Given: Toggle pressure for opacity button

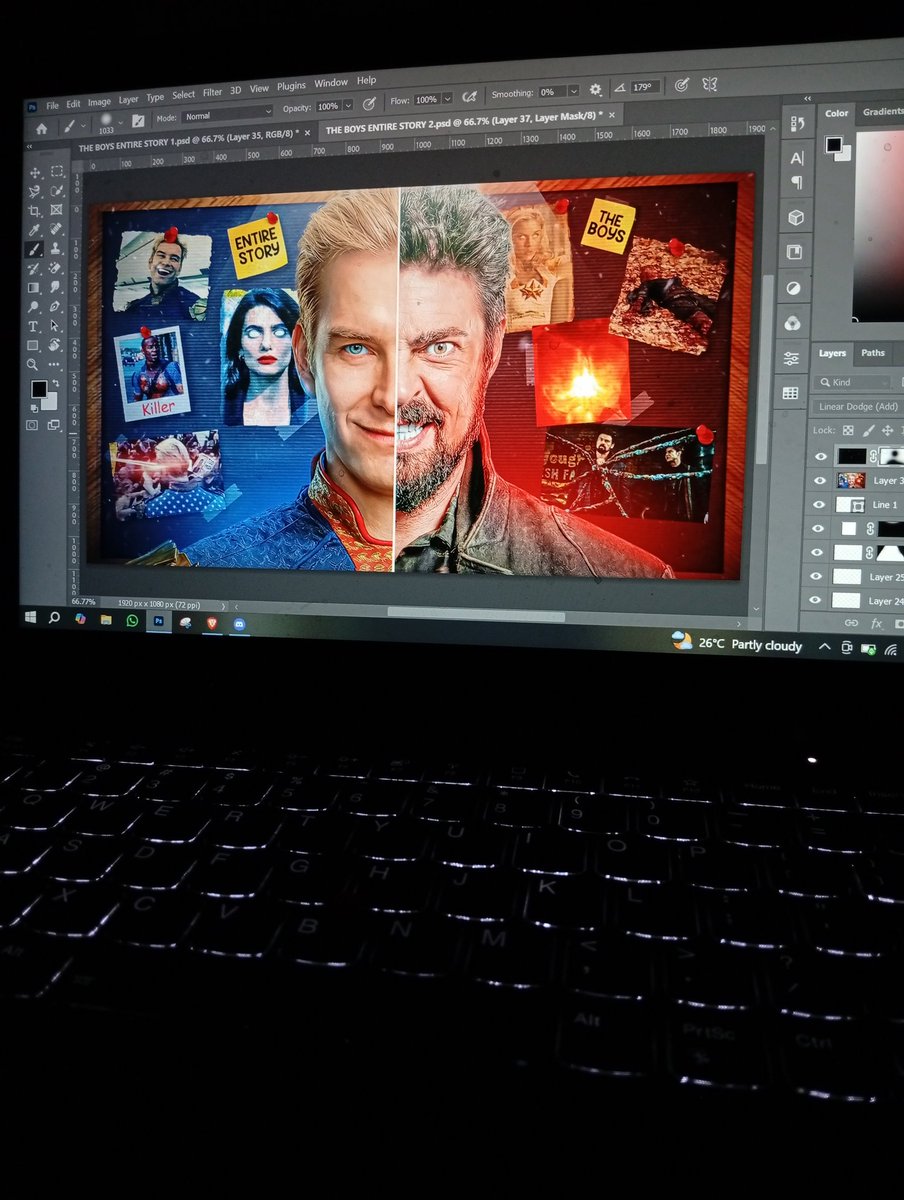Looking at the screenshot, I should click(x=369, y=104).
